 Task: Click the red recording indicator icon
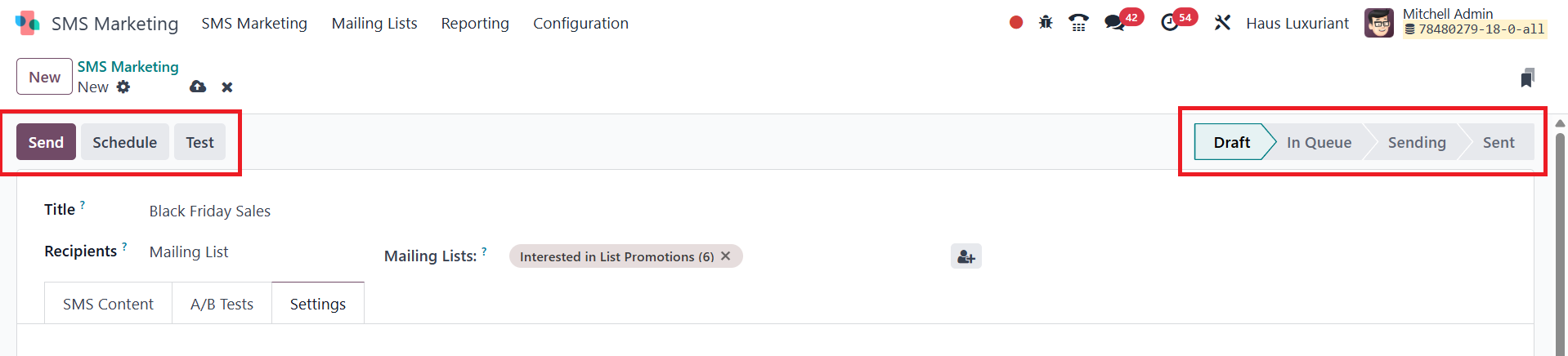(x=1015, y=23)
